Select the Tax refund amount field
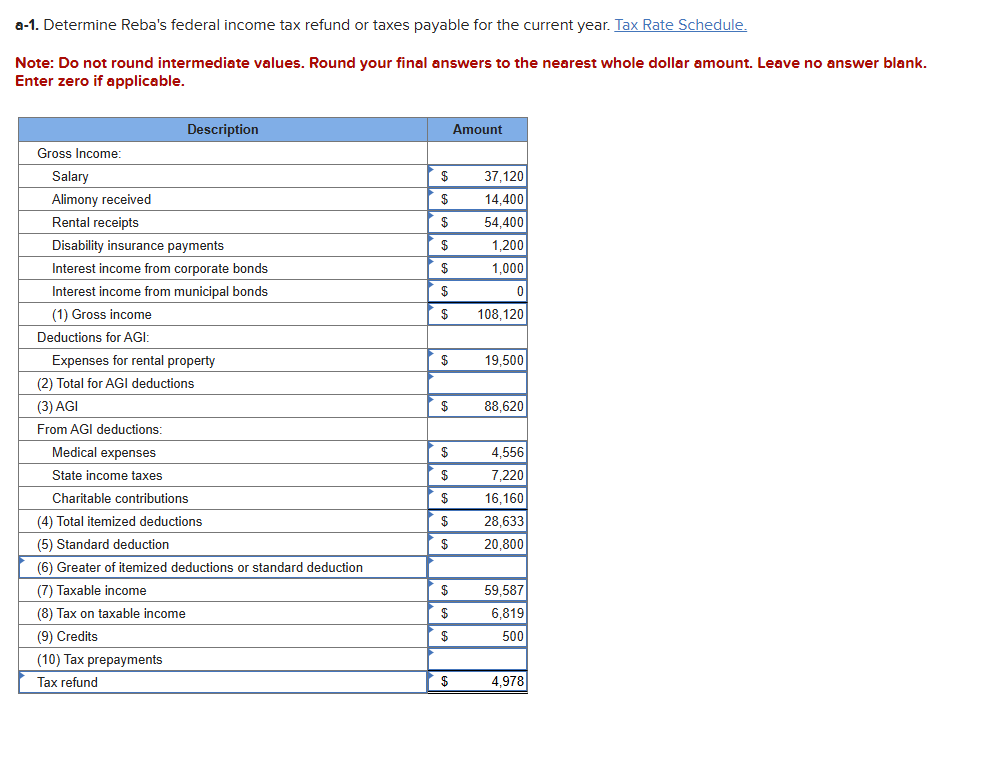This screenshot has height=762, width=983. tap(477, 682)
